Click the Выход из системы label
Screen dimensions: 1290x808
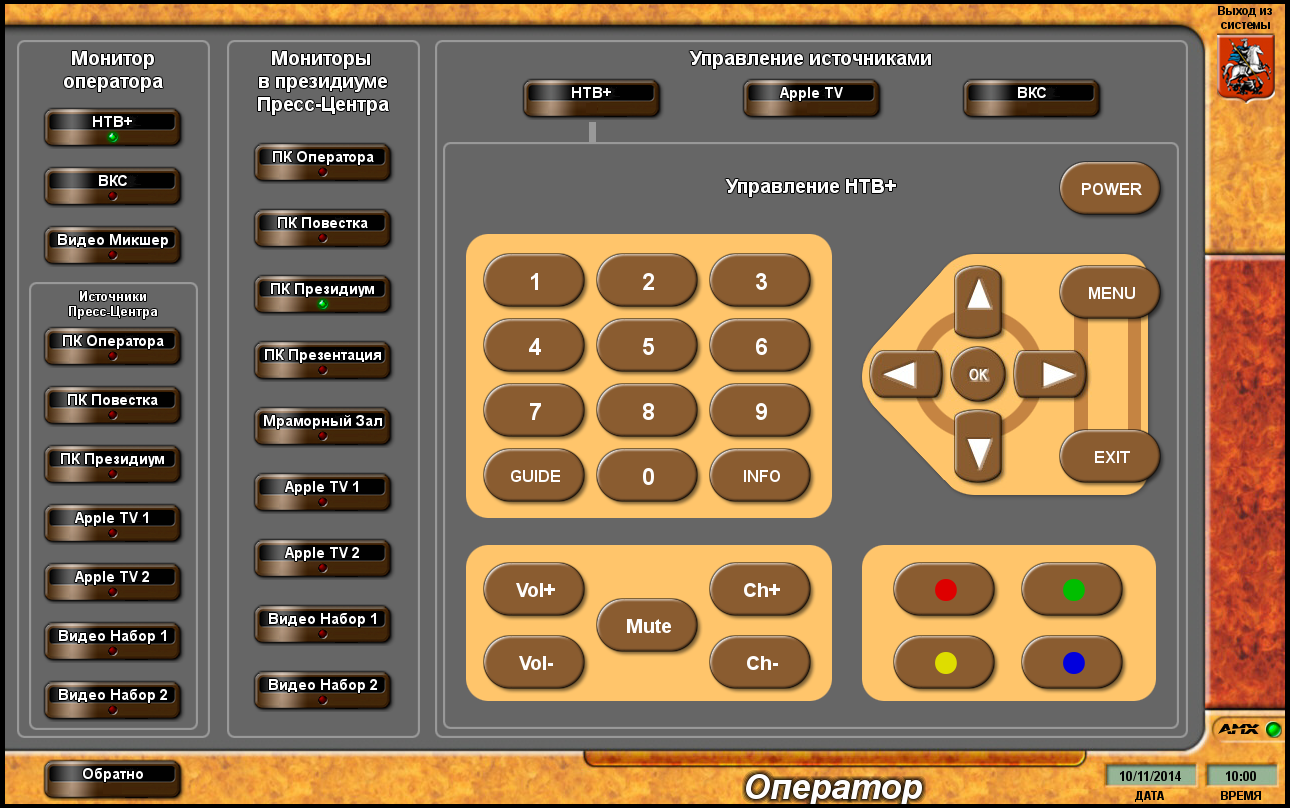(1245, 17)
